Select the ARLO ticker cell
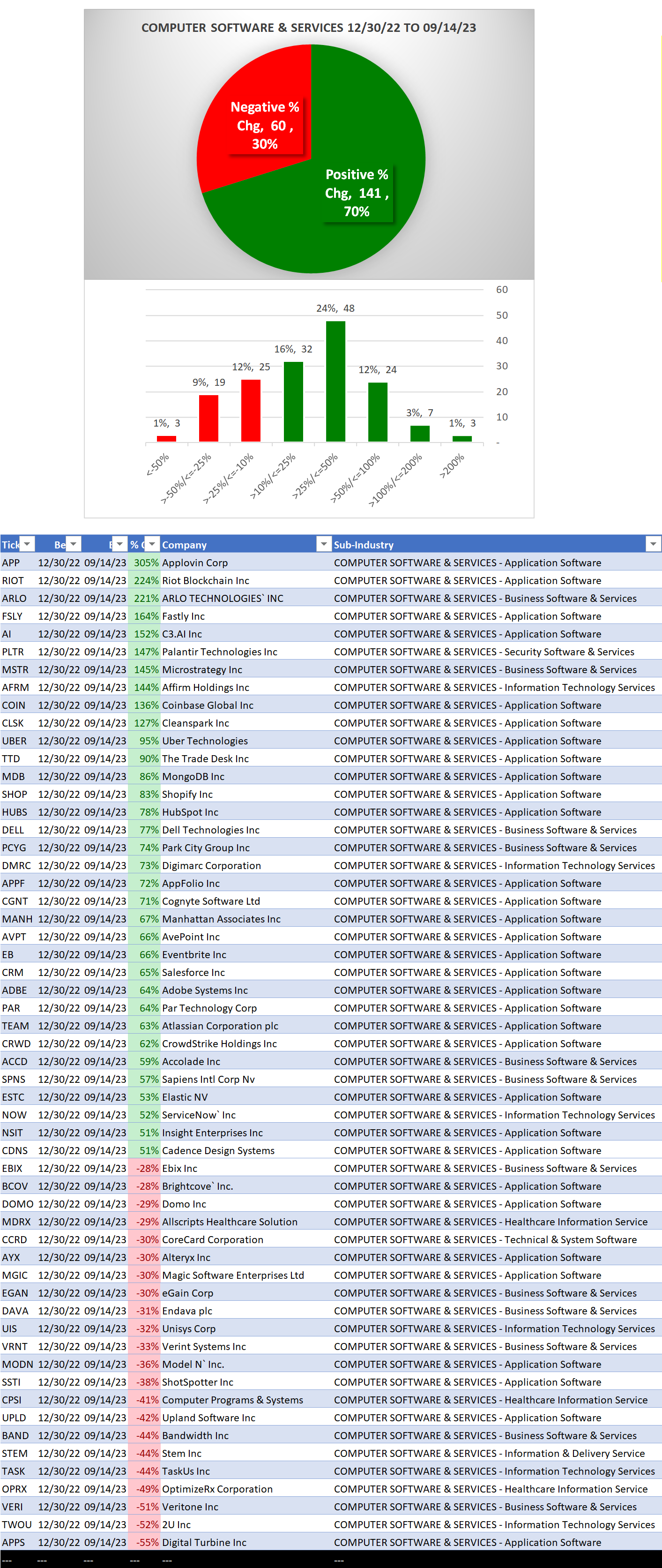Viewport: 662px width, 1568px height. pos(18,598)
